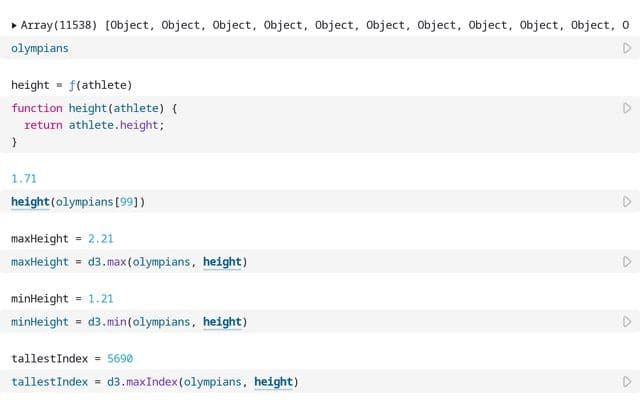
Task: Click height reference in d3.maxIndex call
Action: (x=273, y=382)
